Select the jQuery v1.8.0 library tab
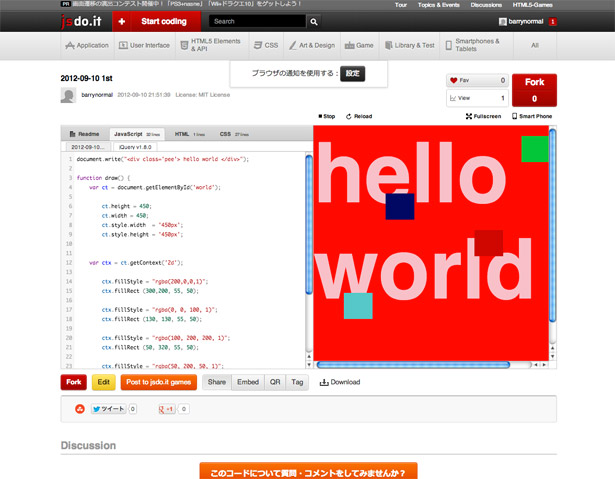615x479 pixels. [135, 147]
